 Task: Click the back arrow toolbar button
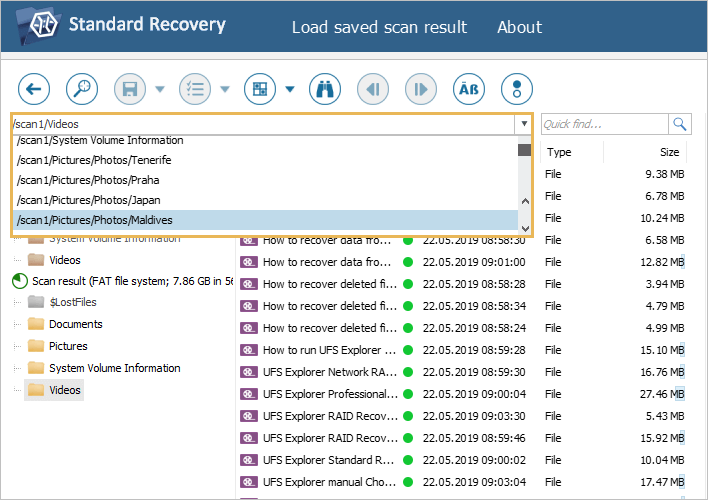[34, 89]
